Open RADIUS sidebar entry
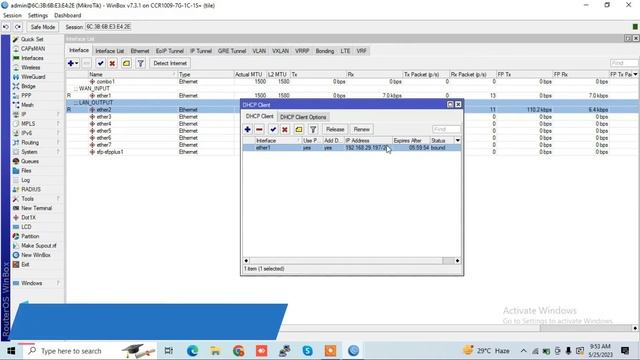Image resolution: width=640 pixels, height=360 pixels. click(x=31, y=189)
